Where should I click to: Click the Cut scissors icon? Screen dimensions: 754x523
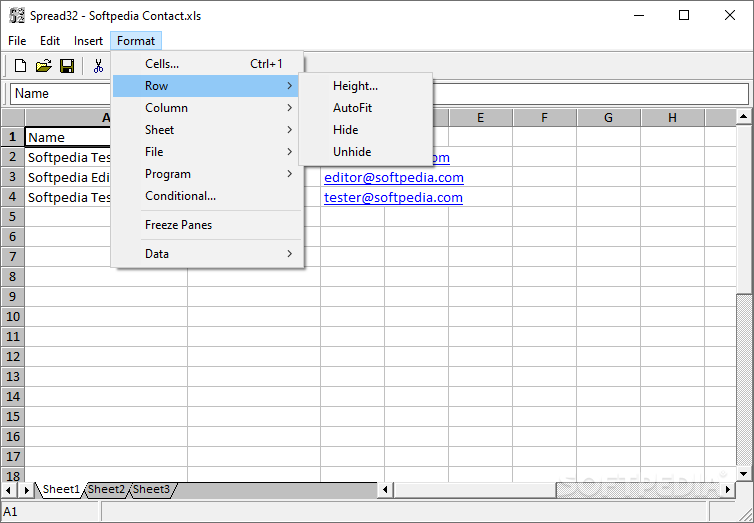[99, 66]
